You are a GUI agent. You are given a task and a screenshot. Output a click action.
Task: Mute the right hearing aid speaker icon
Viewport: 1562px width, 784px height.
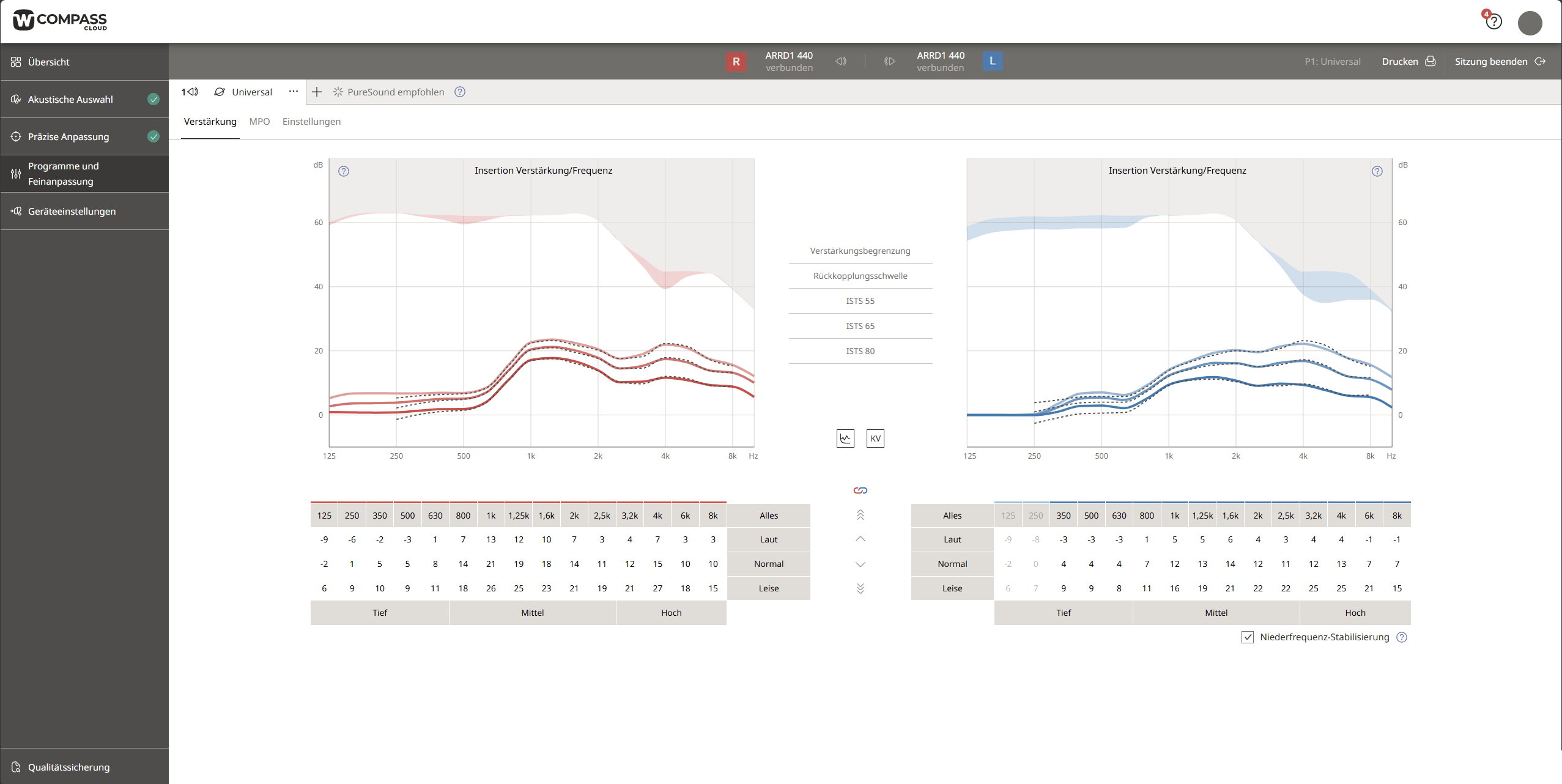pos(842,61)
